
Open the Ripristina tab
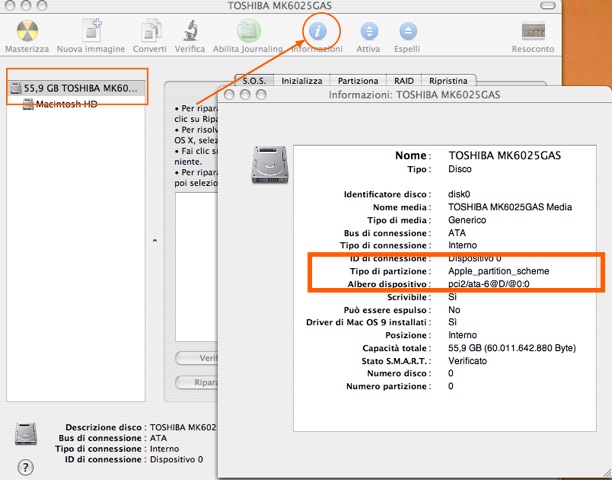pyautogui.click(x=448, y=80)
